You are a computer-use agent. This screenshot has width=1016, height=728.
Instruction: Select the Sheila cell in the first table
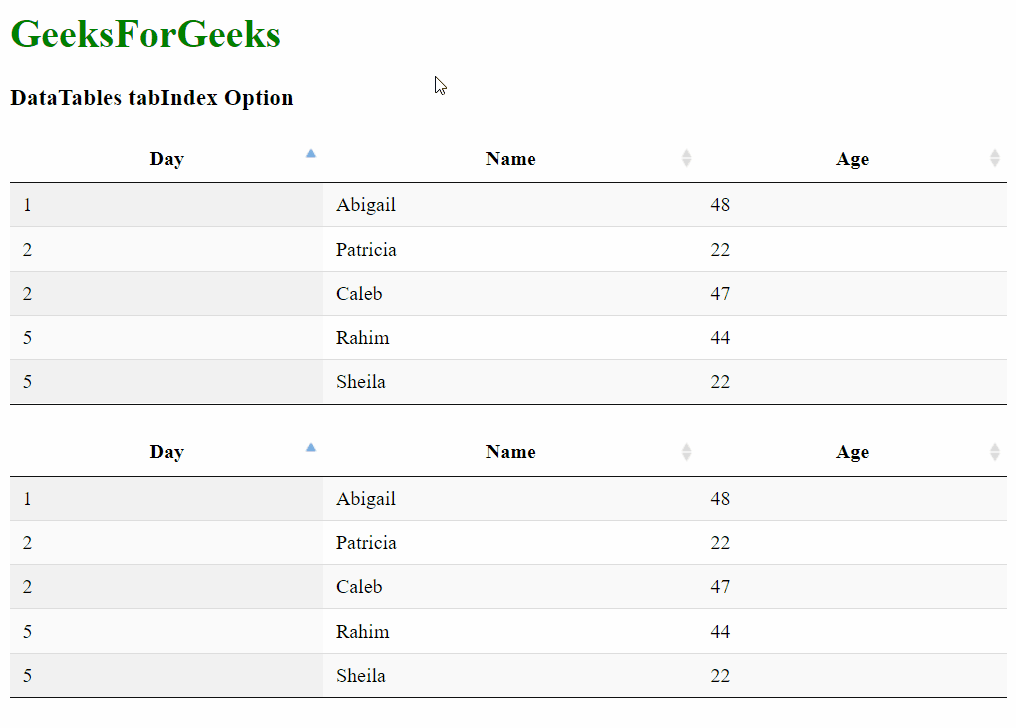(x=361, y=381)
